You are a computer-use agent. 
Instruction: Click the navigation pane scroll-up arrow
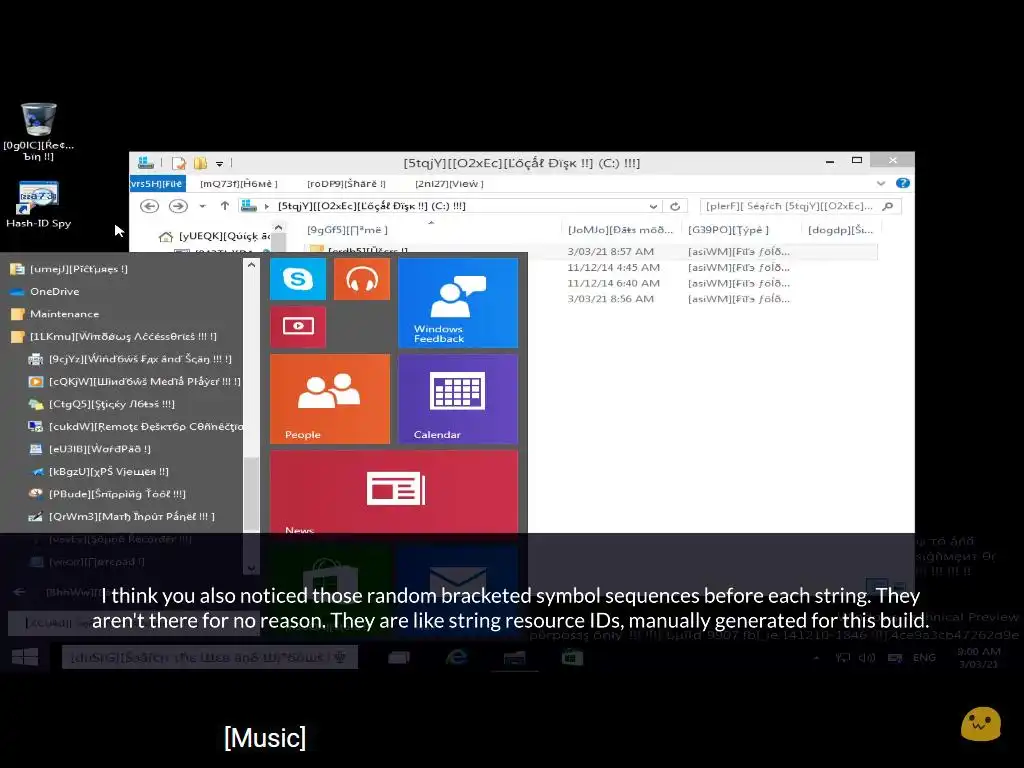click(x=279, y=228)
